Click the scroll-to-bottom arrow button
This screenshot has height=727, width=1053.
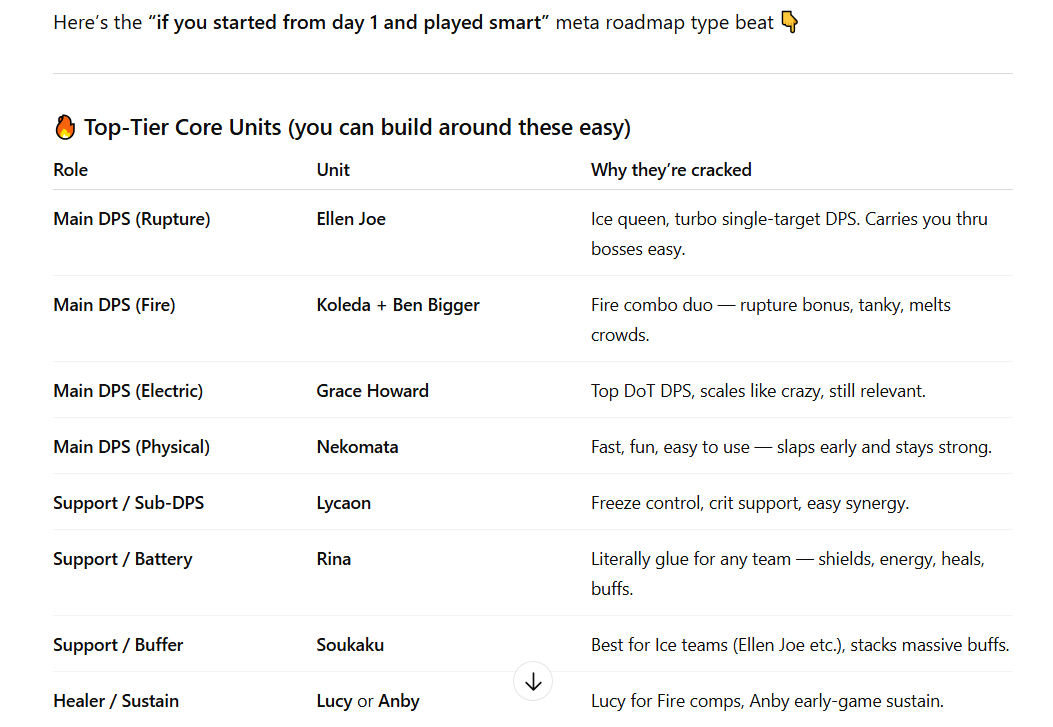coord(532,682)
